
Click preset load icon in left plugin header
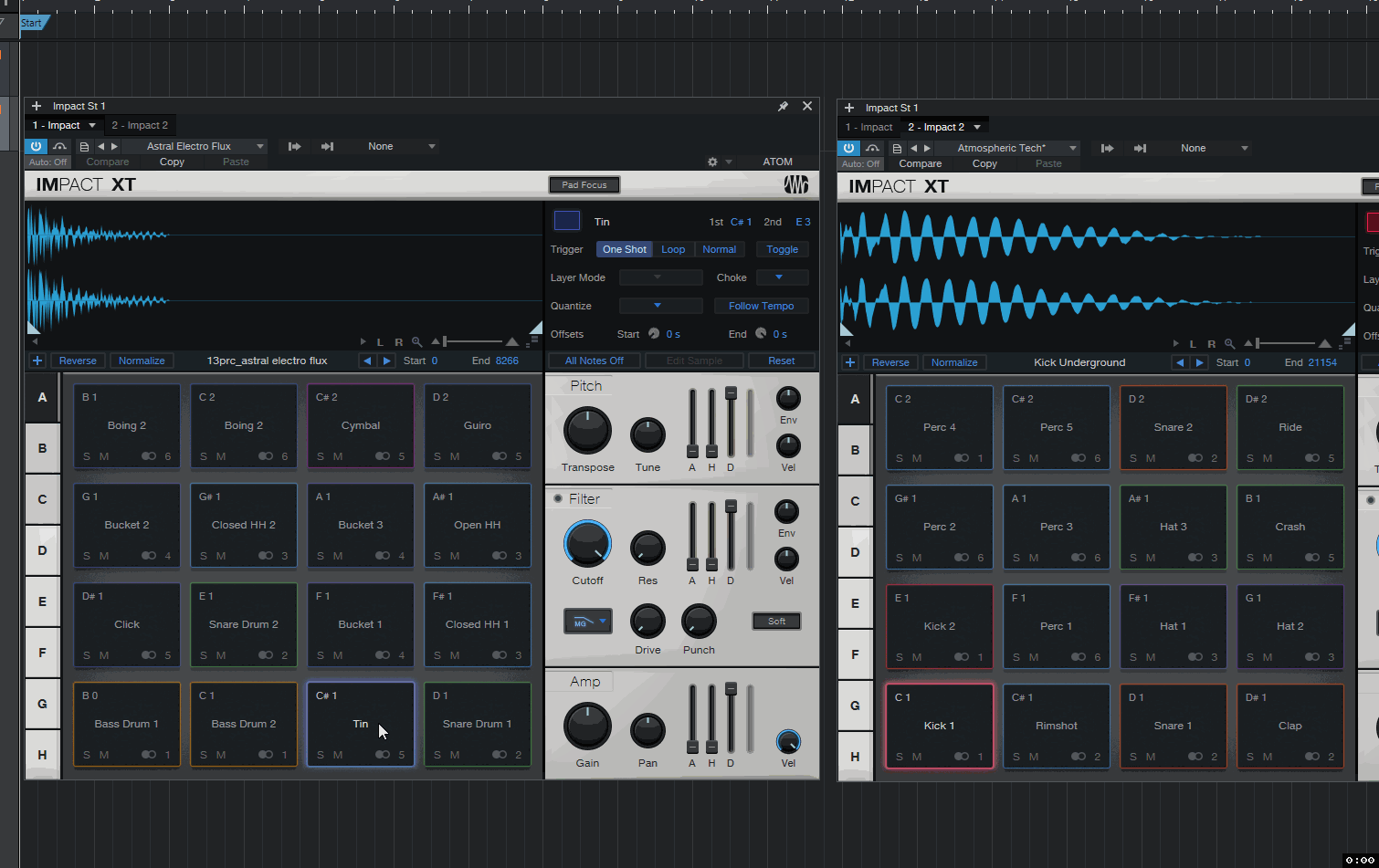[x=84, y=146]
